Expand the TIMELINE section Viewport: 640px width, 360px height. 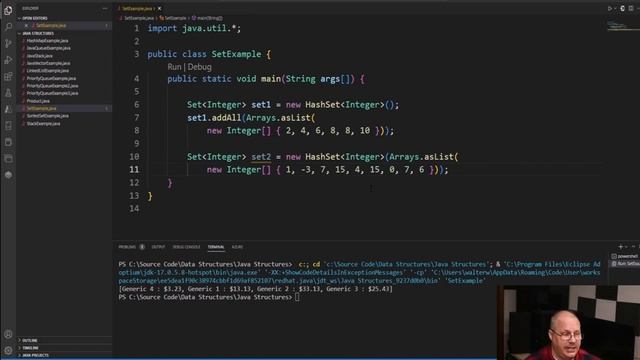coord(30,348)
